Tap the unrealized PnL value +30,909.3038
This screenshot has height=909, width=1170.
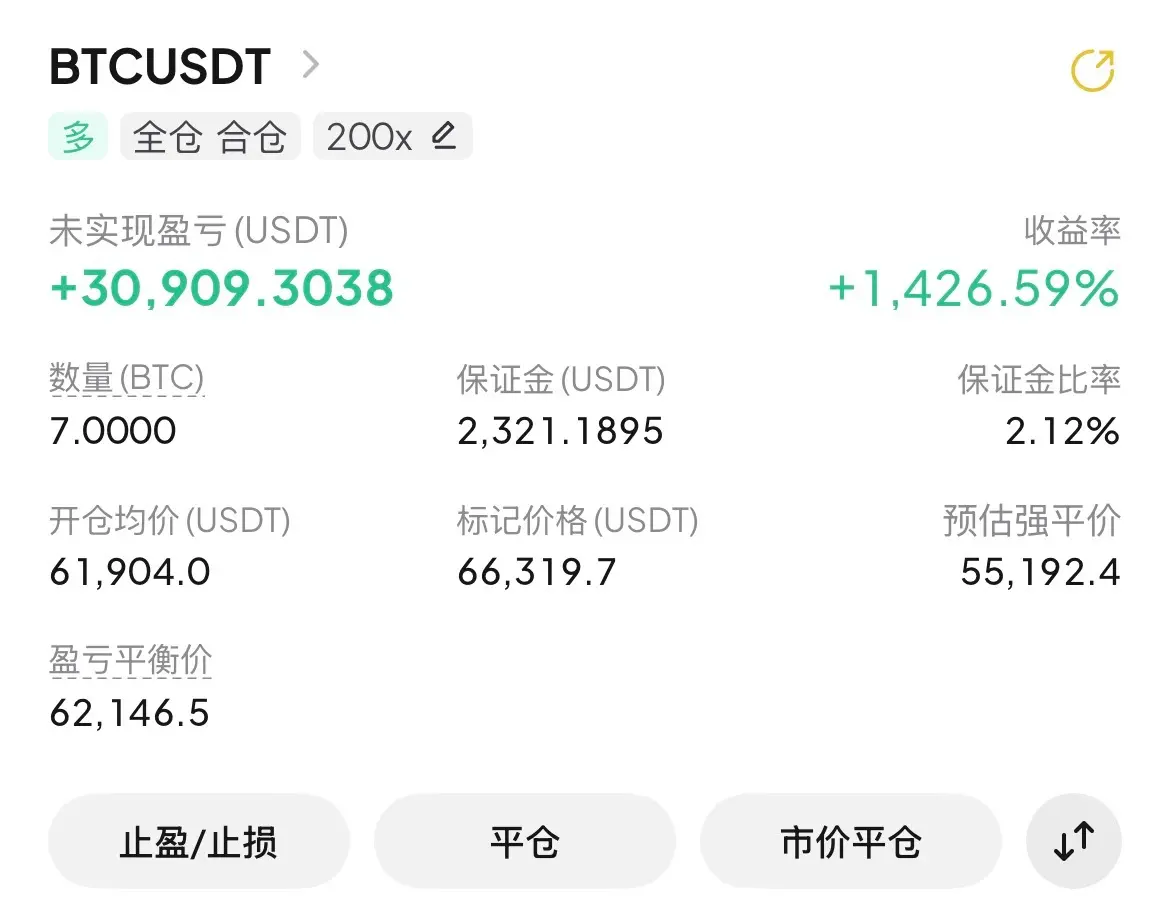point(222,288)
